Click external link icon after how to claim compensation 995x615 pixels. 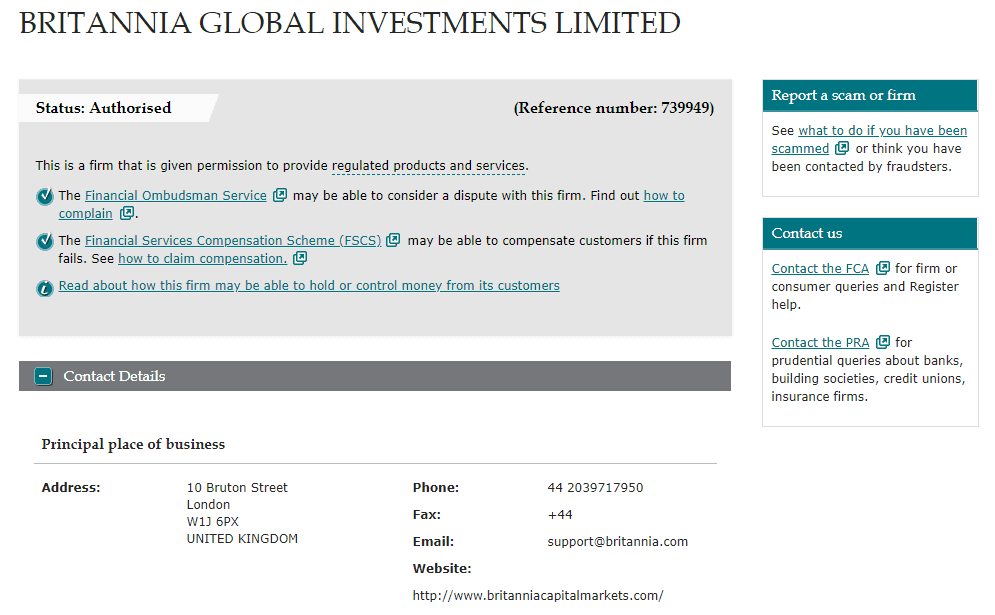click(299, 258)
